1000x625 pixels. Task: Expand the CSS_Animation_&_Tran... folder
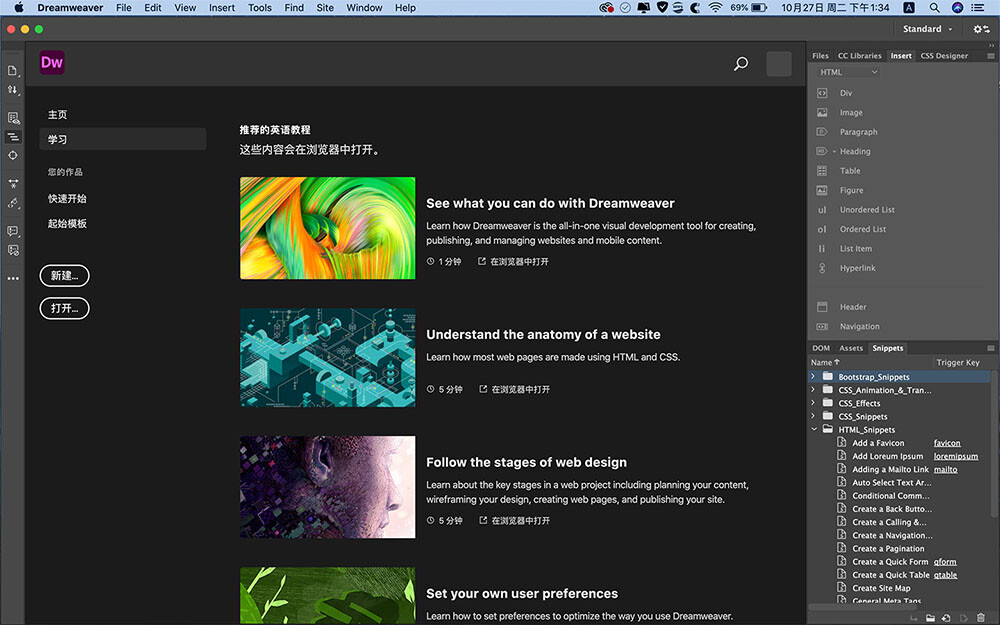(813, 390)
